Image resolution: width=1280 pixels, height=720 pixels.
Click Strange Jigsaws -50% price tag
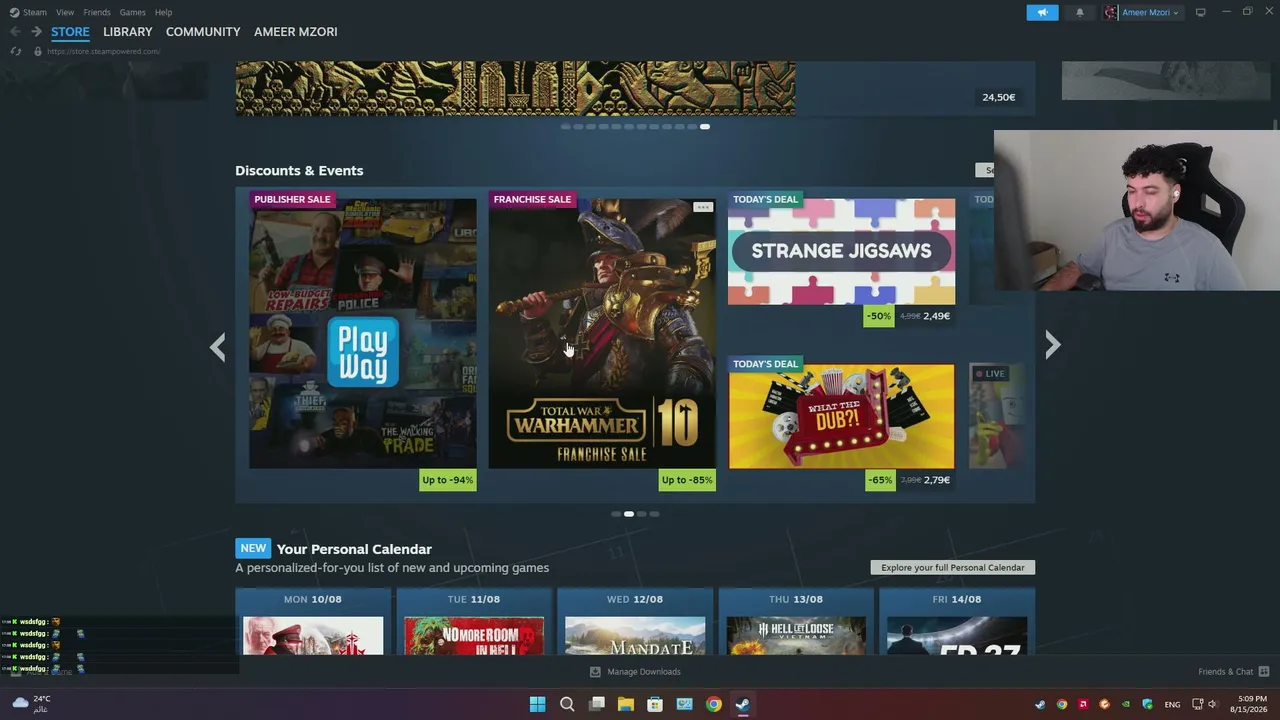click(x=909, y=316)
